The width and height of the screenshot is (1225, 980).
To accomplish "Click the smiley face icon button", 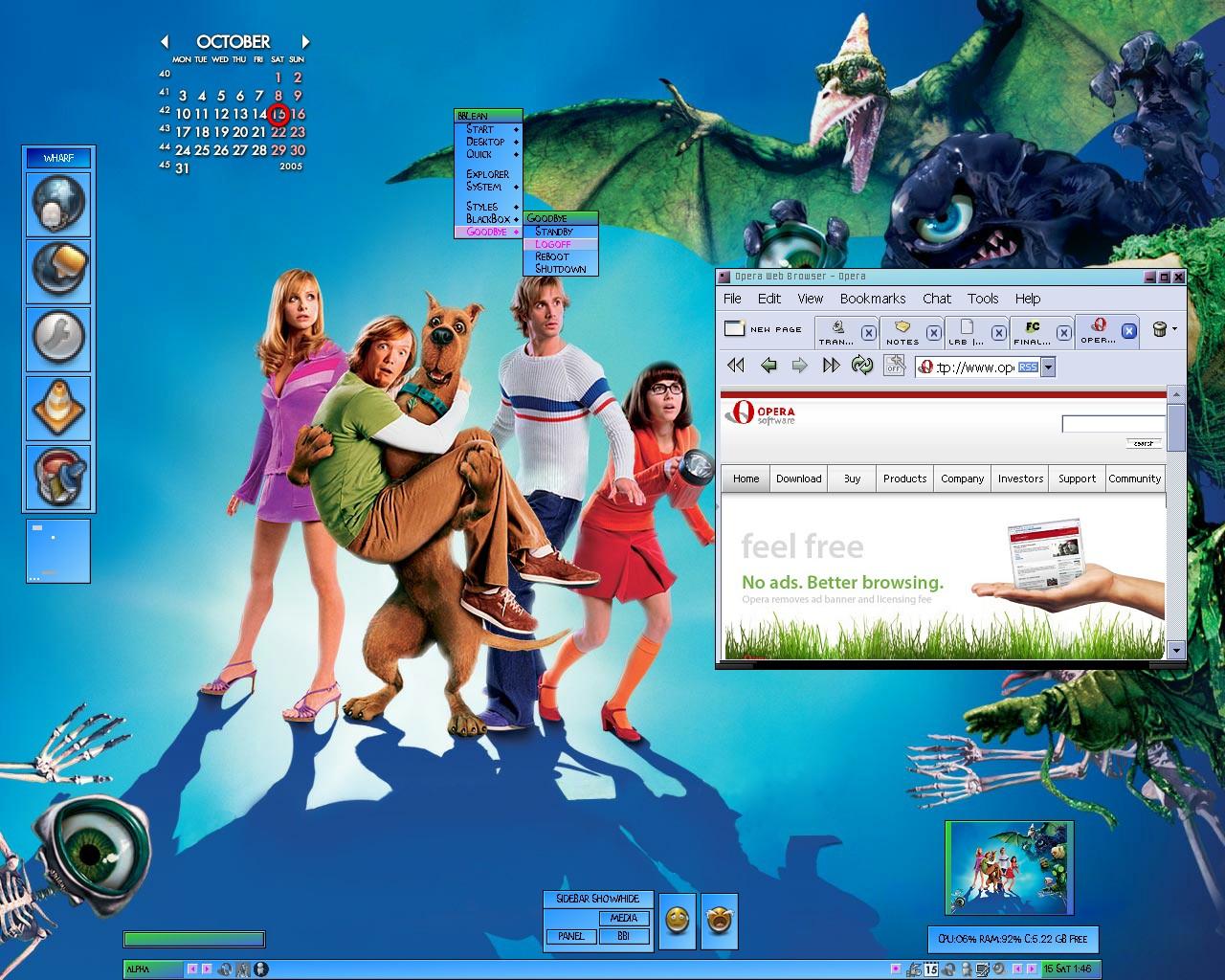I will coord(677,921).
